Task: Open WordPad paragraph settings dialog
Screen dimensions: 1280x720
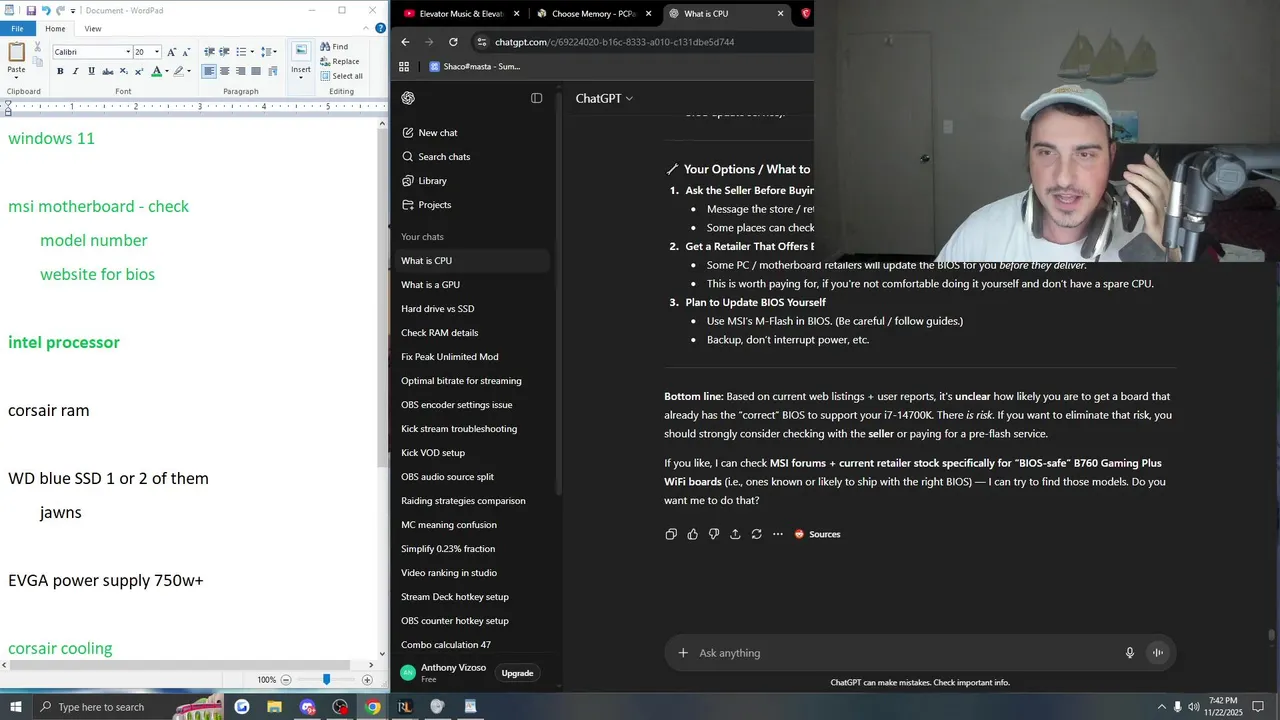Action: pos(271,71)
